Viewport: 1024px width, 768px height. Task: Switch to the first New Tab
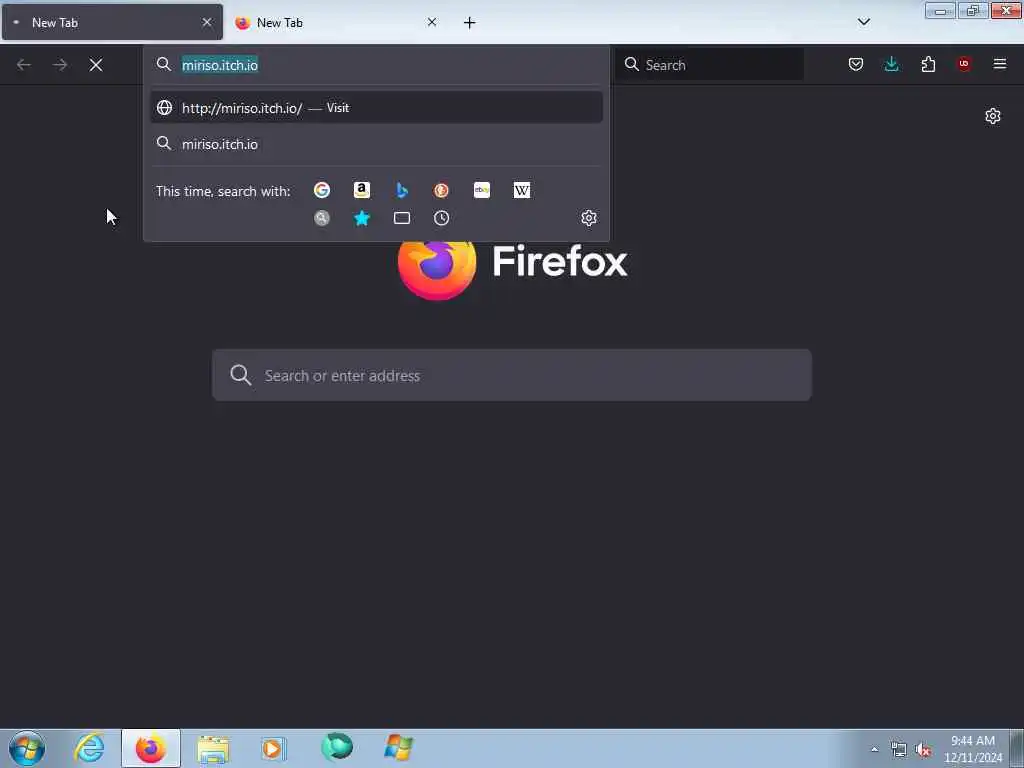click(x=112, y=22)
